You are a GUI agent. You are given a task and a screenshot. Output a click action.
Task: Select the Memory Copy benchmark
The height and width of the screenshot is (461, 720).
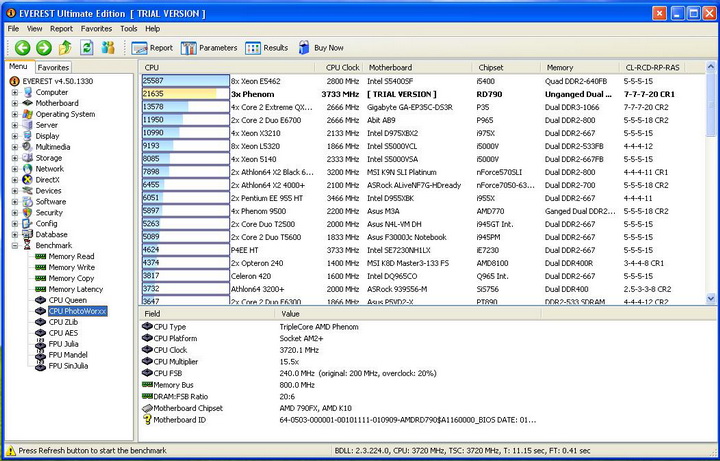pos(71,278)
